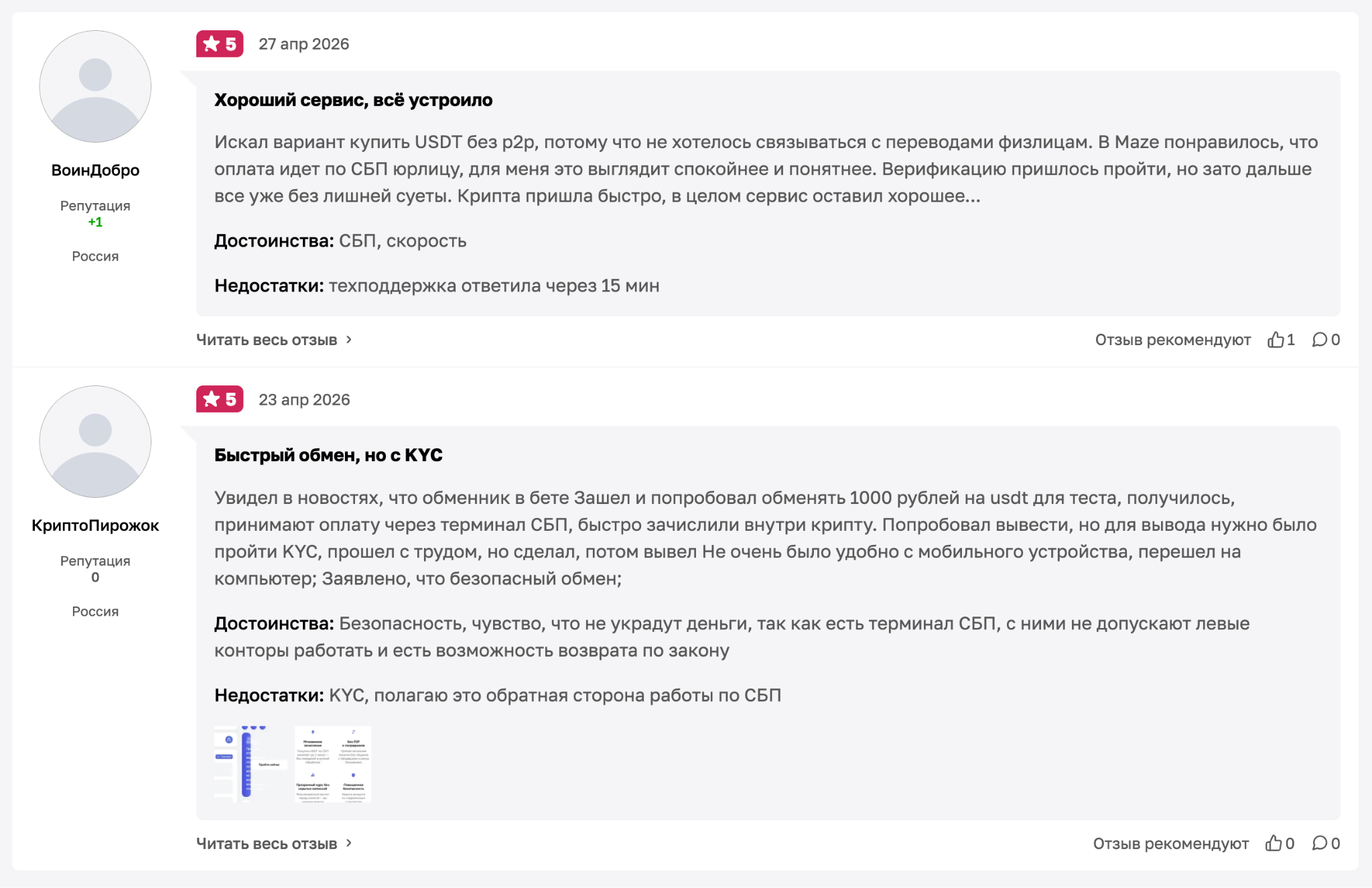Open the ВоинДобро username profile
Image resolution: width=1372 pixels, height=888 pixels.
click(95, 170)
